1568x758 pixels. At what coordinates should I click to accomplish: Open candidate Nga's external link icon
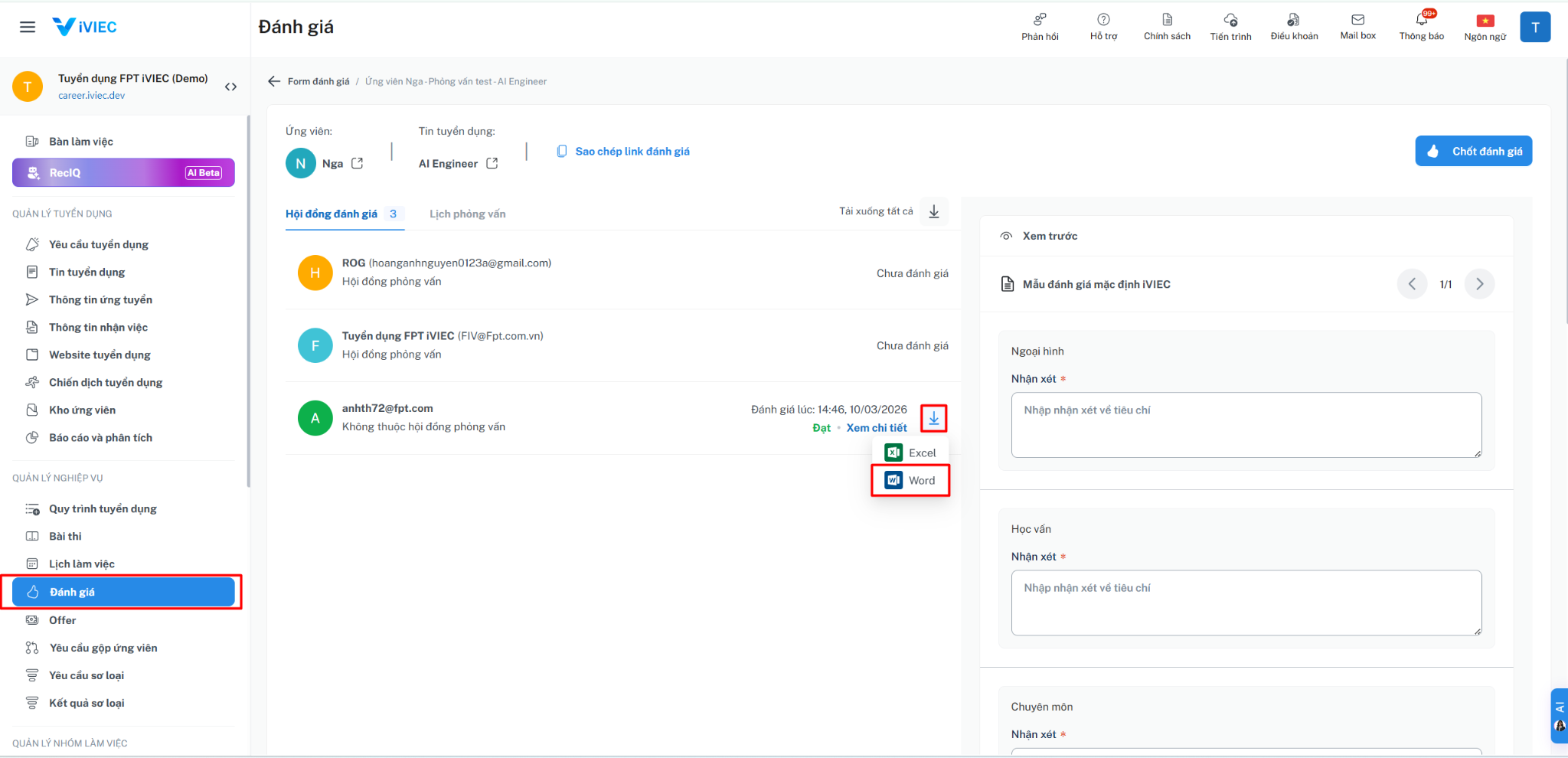click(x=358, y=163)
